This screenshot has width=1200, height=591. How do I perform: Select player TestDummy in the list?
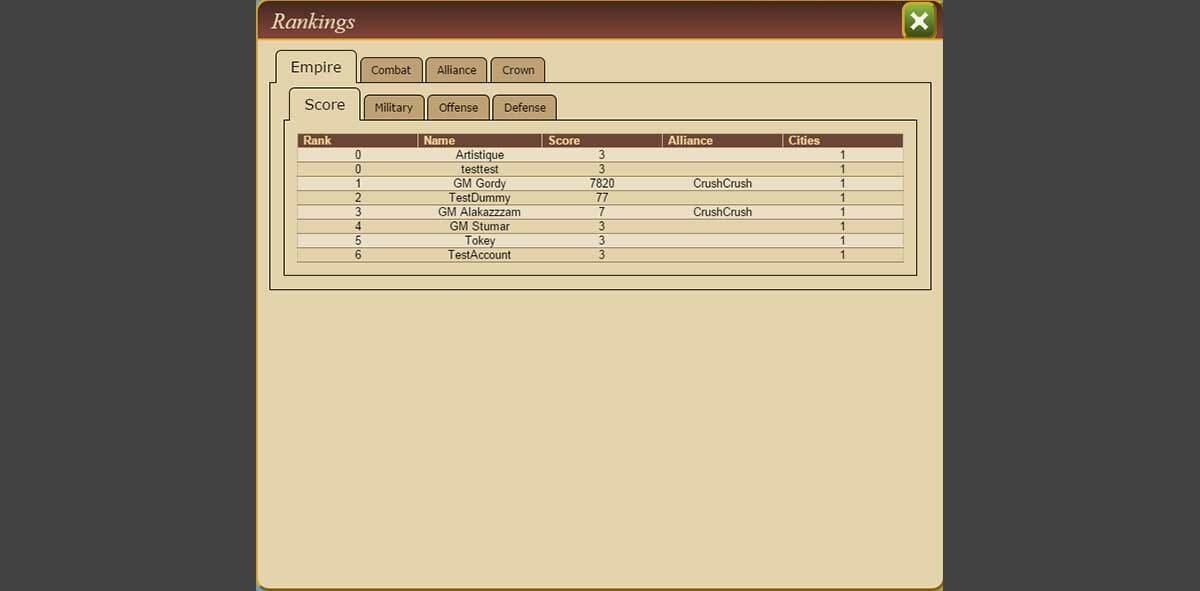pos(479,198)
